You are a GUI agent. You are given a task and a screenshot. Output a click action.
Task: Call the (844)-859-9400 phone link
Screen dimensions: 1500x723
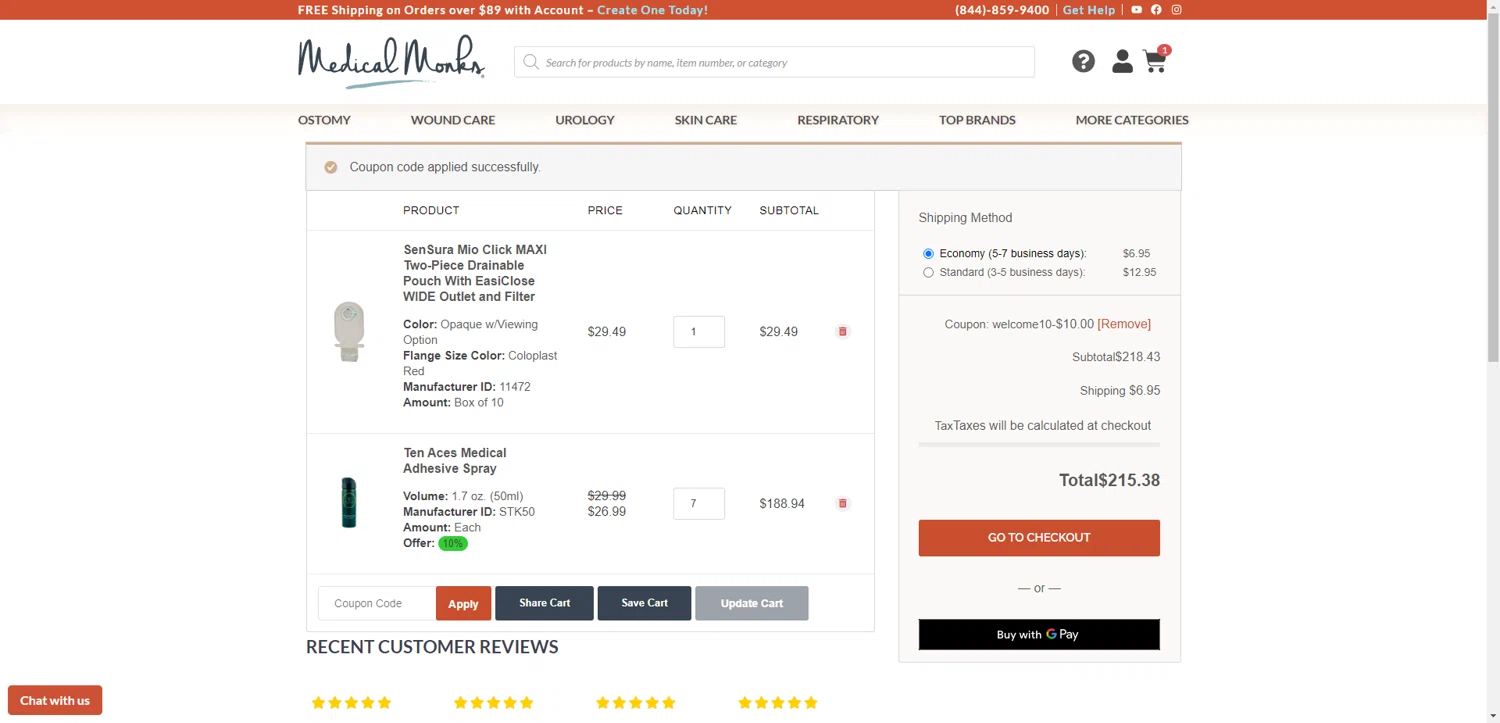[1002, 10]
